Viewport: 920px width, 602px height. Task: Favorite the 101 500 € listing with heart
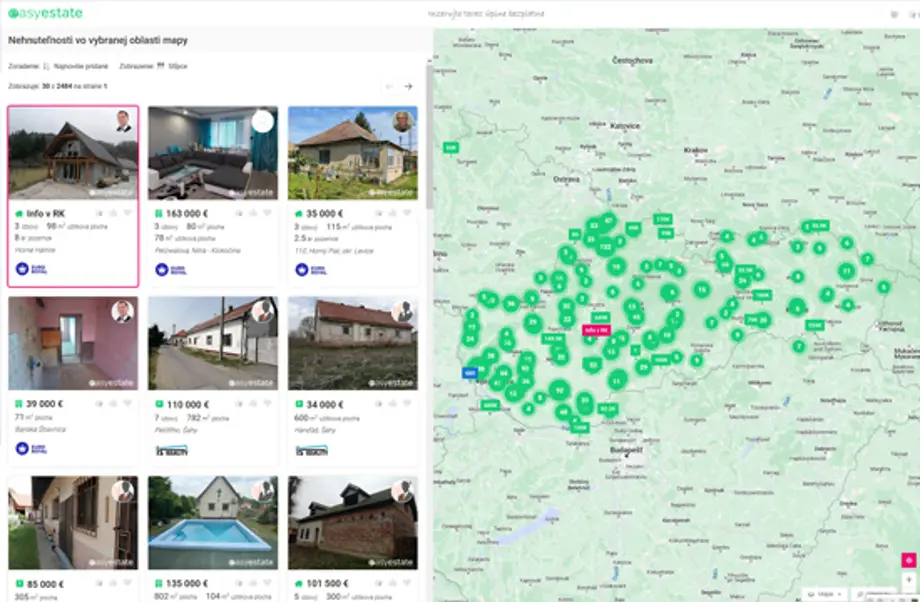(x=407, y=583)
